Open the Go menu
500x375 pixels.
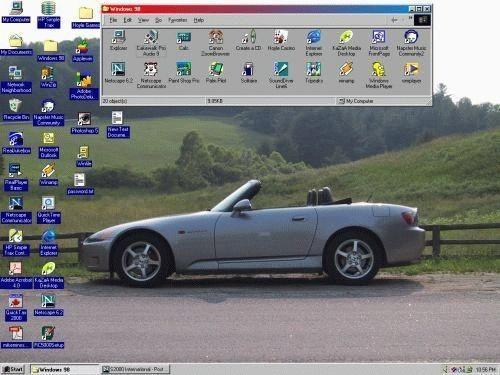point(158,20)
